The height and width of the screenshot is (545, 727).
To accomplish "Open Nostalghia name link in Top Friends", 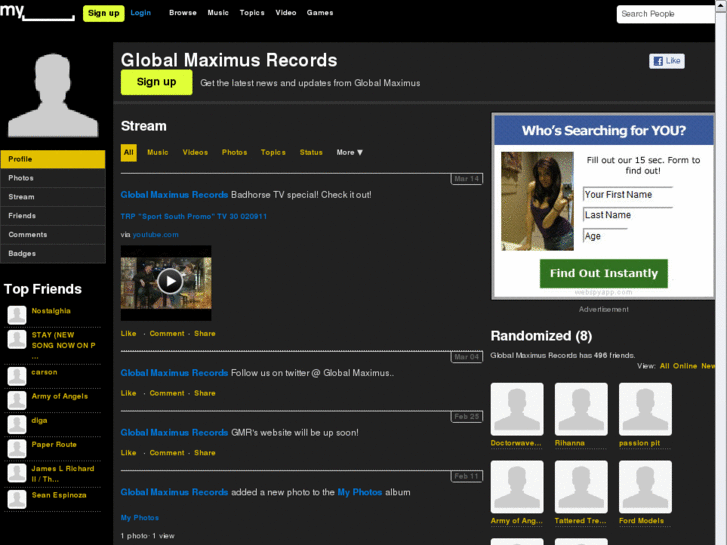I will point(51,311).
